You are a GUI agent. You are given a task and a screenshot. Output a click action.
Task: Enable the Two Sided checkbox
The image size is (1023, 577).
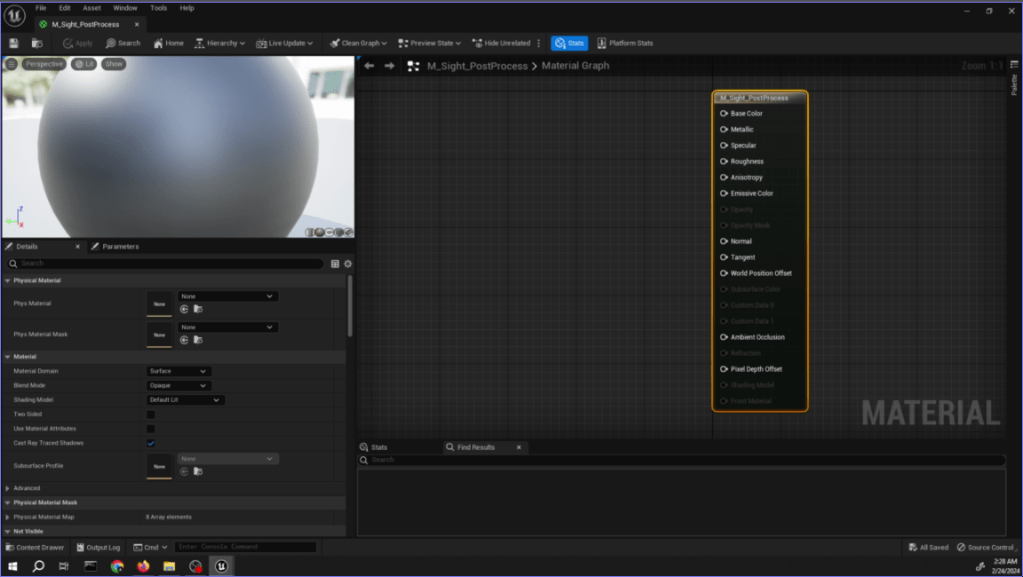click(x=151, y=414)
